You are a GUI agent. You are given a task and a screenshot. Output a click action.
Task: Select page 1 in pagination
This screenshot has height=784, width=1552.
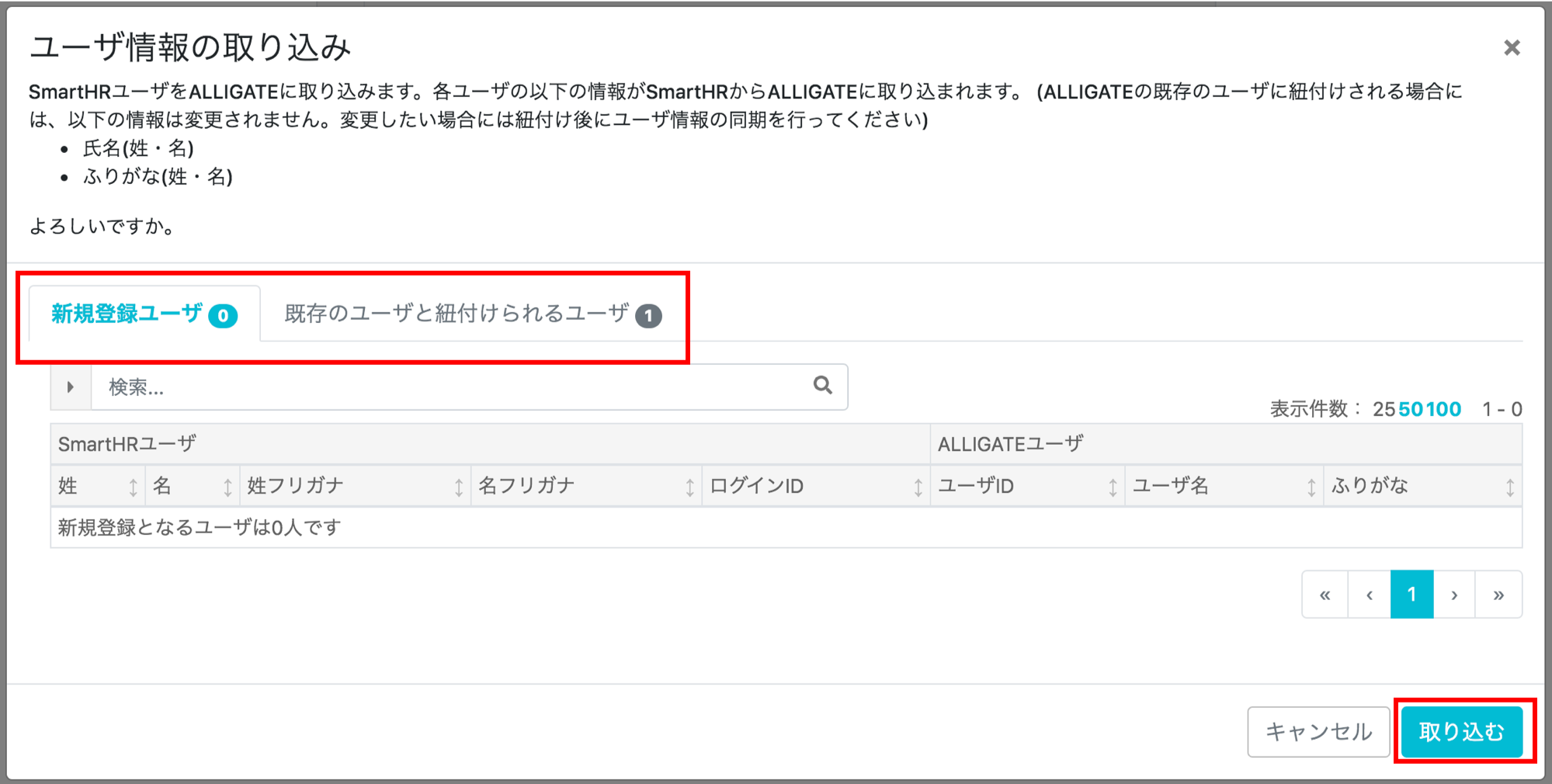1412,595
